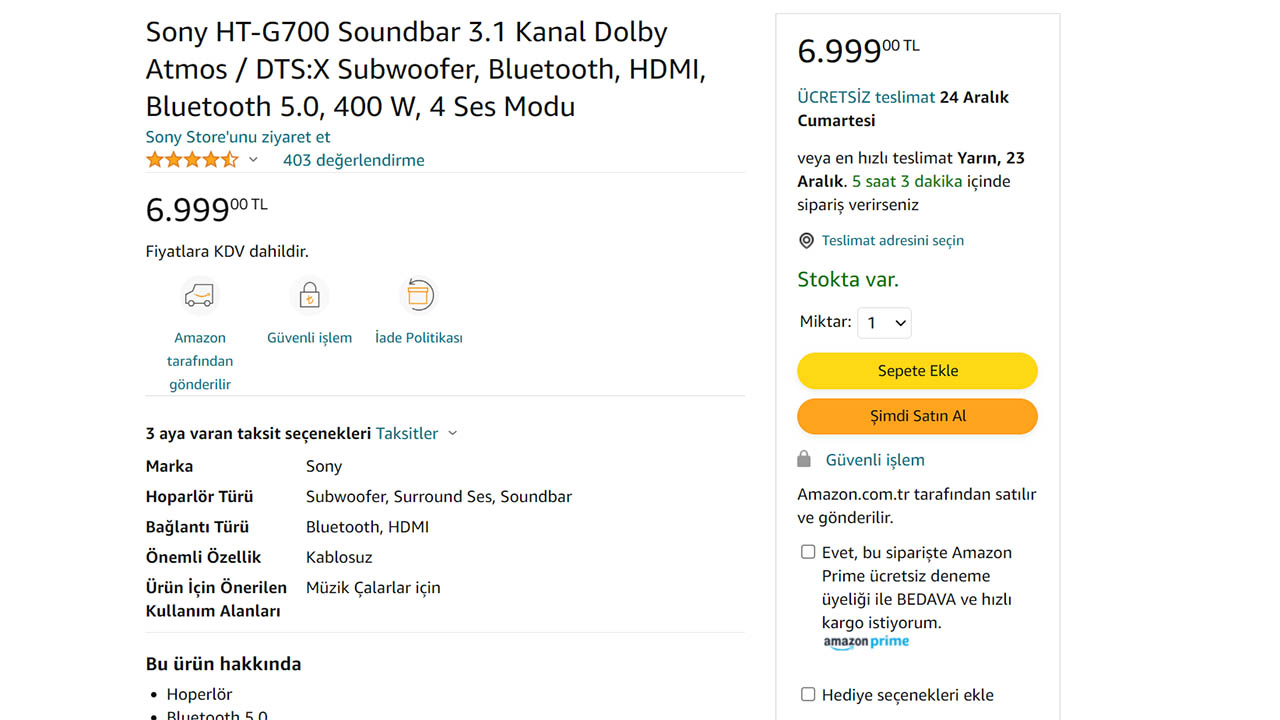Click the Güvenli işlem link in buy box
Screen dimensions: 1280x720
pos(875,460)
